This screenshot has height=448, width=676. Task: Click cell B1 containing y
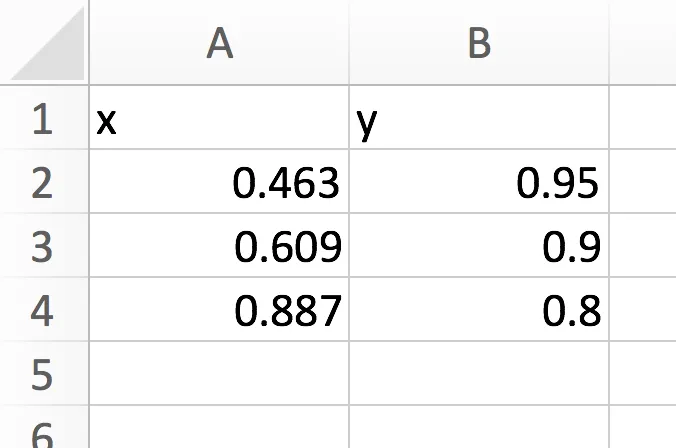point(479,117)
